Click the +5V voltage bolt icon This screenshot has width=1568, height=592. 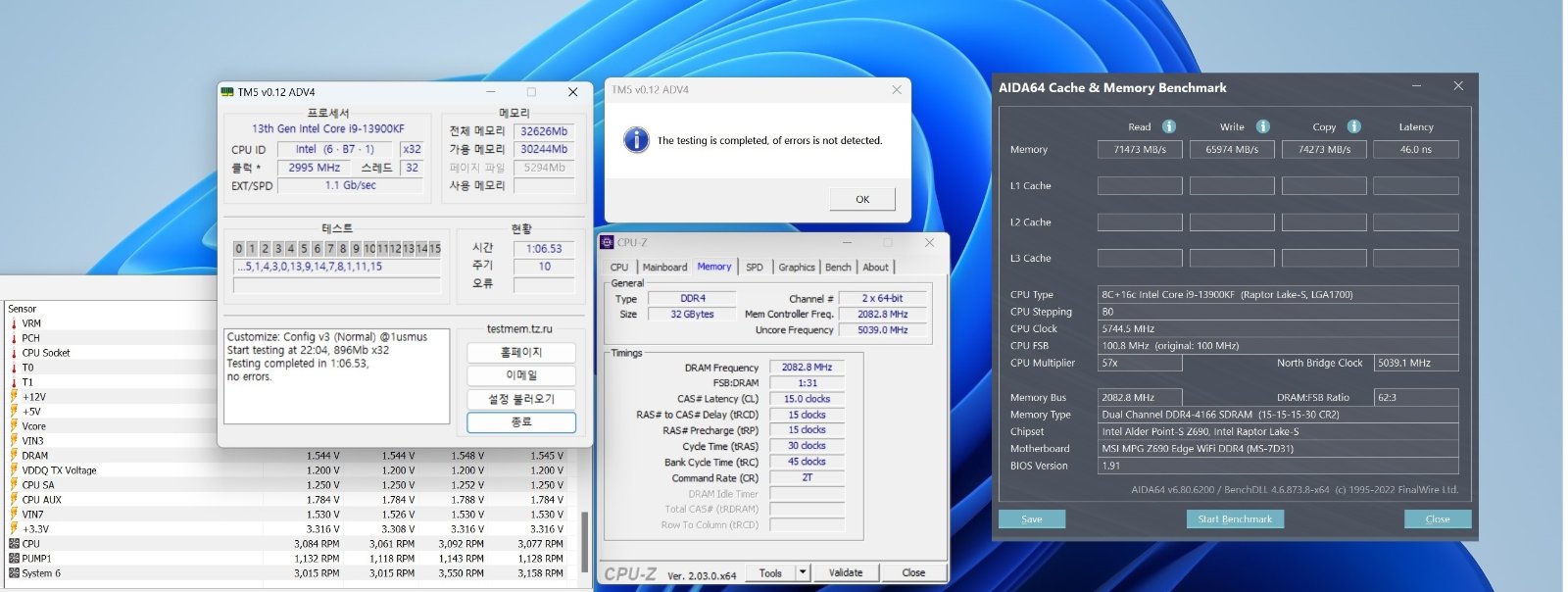[14, 412]
